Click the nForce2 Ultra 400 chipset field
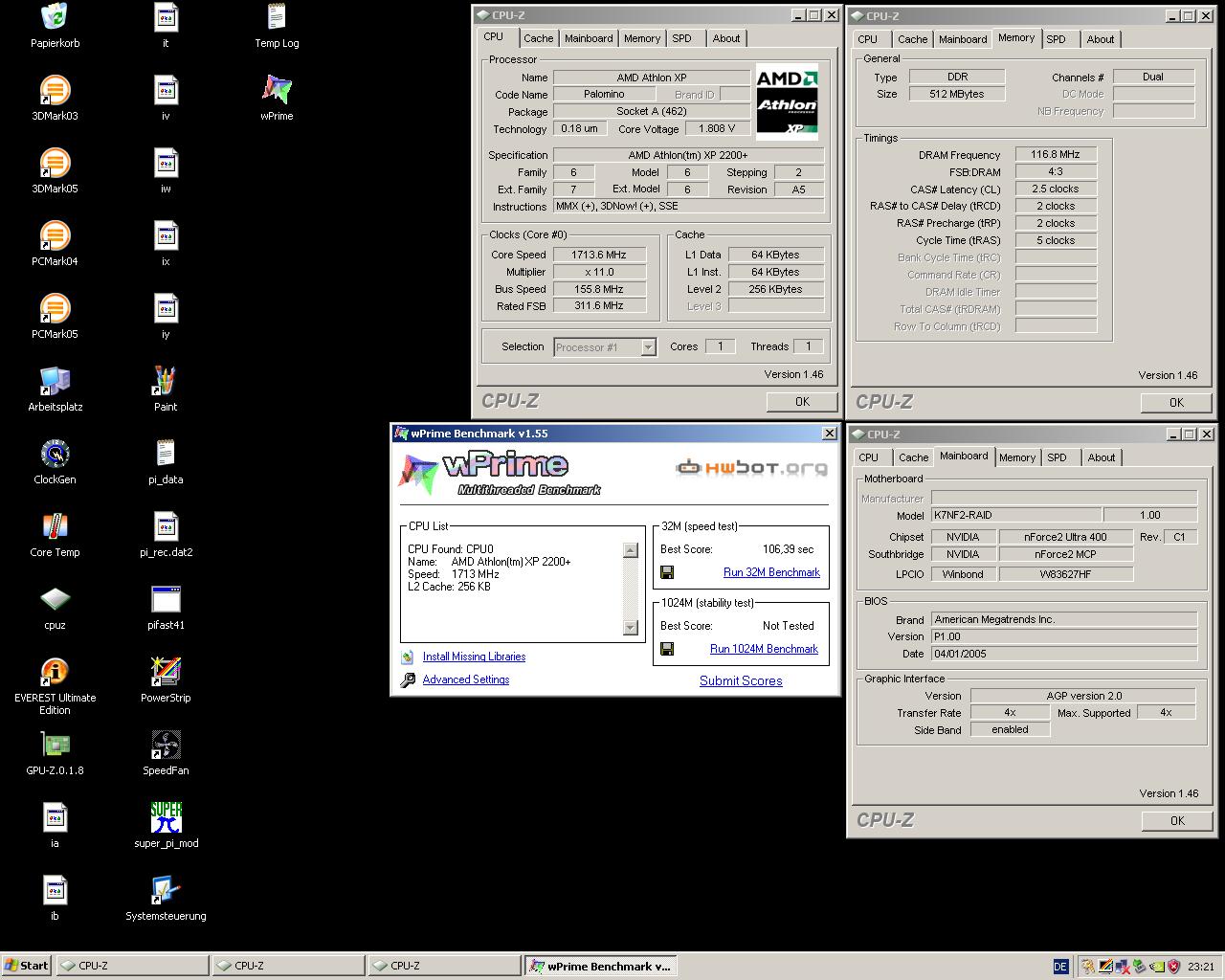Image resolution: width=1225 pixels, height=980 pixels. click(1065, 537)
